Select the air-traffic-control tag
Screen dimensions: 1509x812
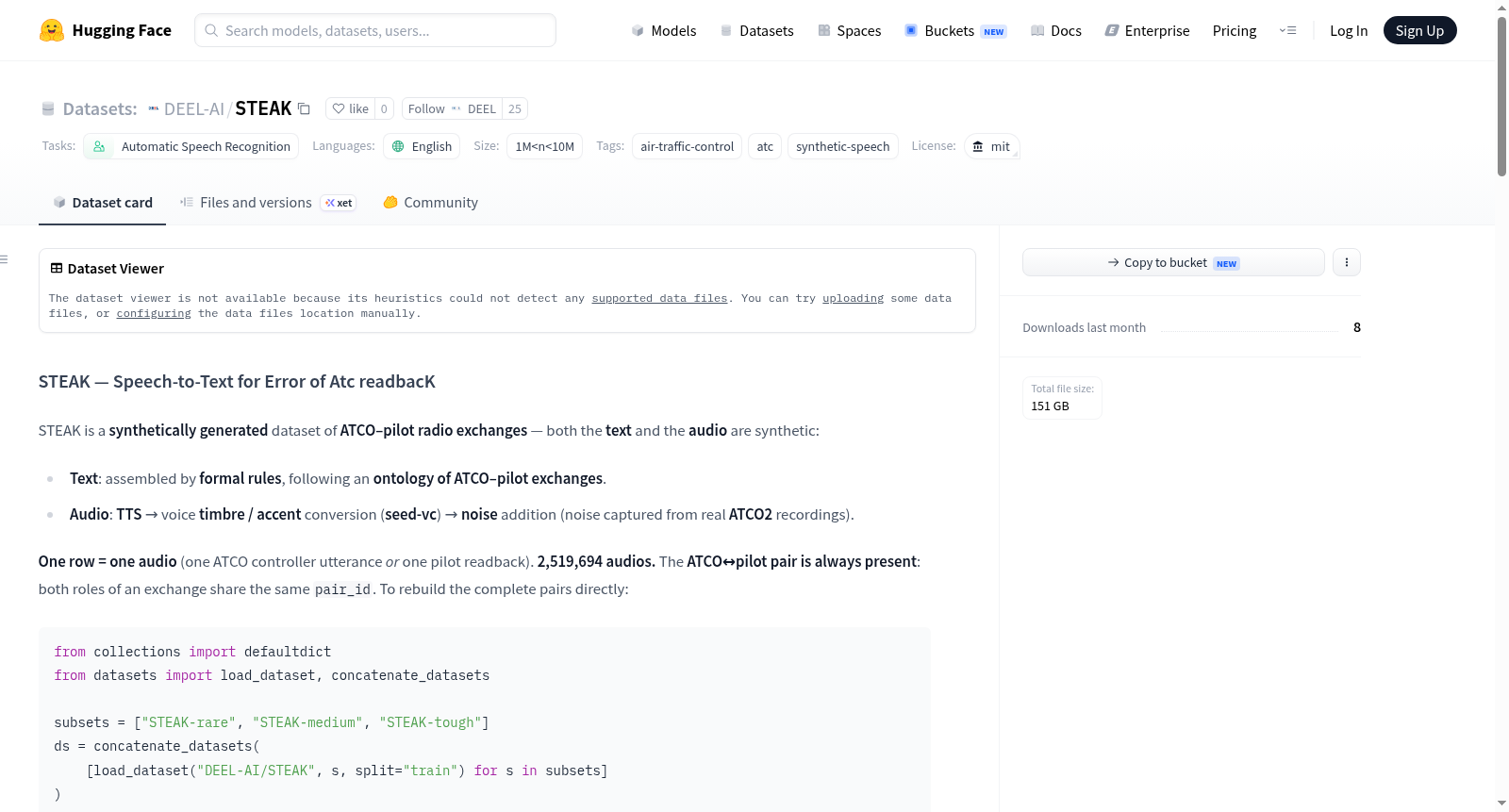pos(687,146)
